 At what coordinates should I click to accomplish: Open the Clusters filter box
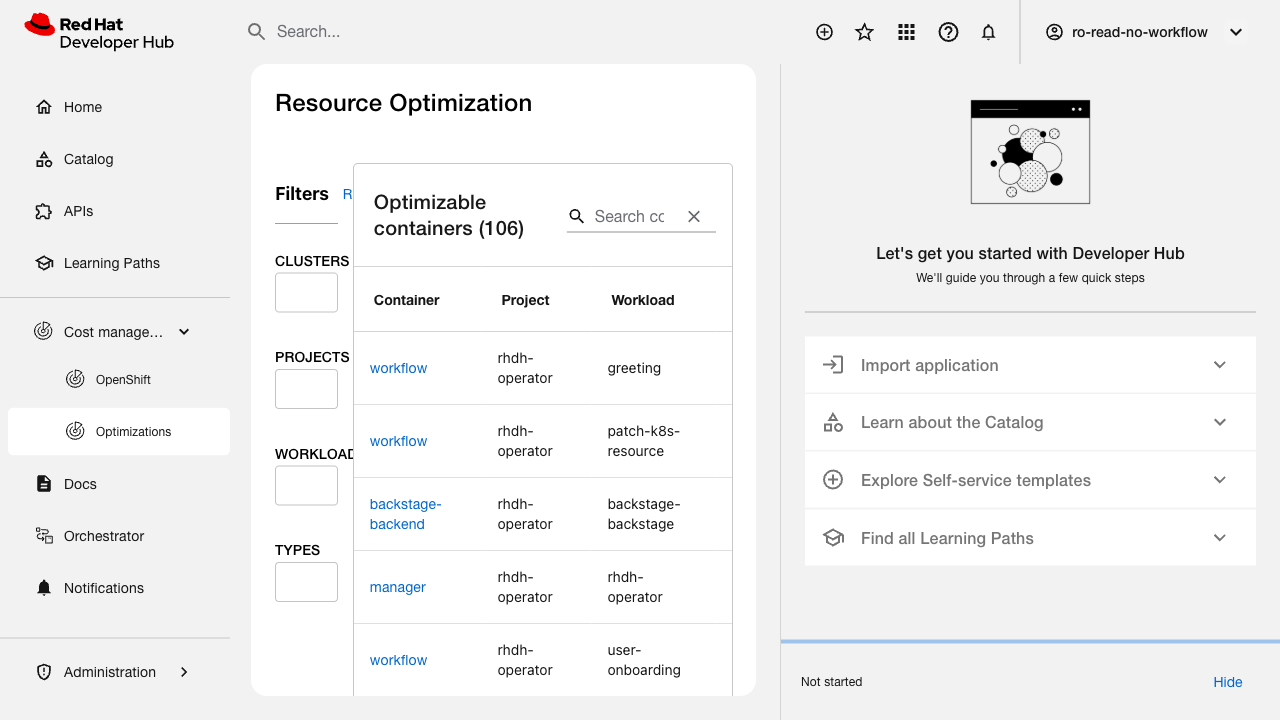(306, 293)
